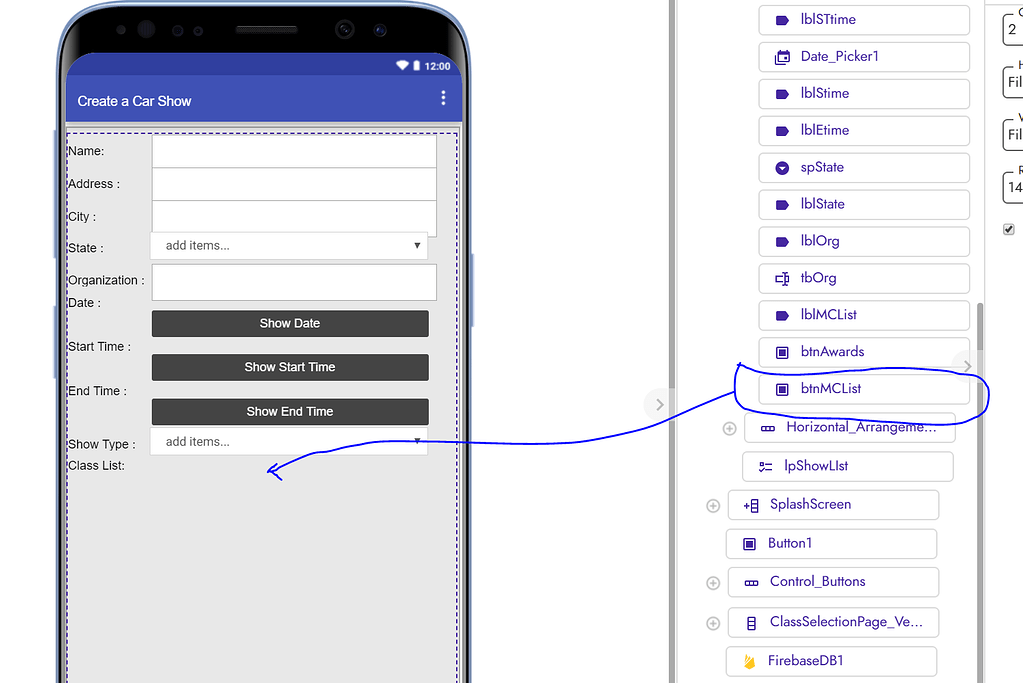Select Button1 in the component tree
This screenshot has width=1023, height=683.
click(831, 543)
